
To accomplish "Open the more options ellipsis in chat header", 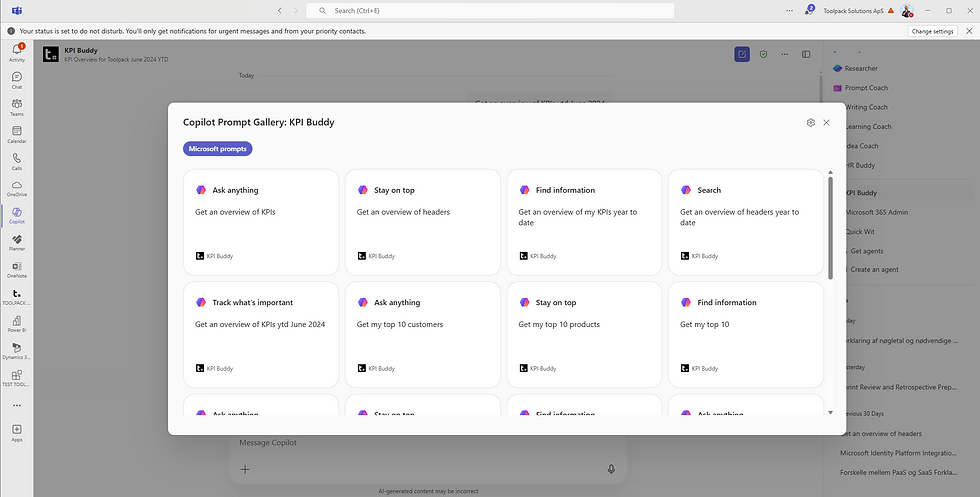I will (784, 54).
